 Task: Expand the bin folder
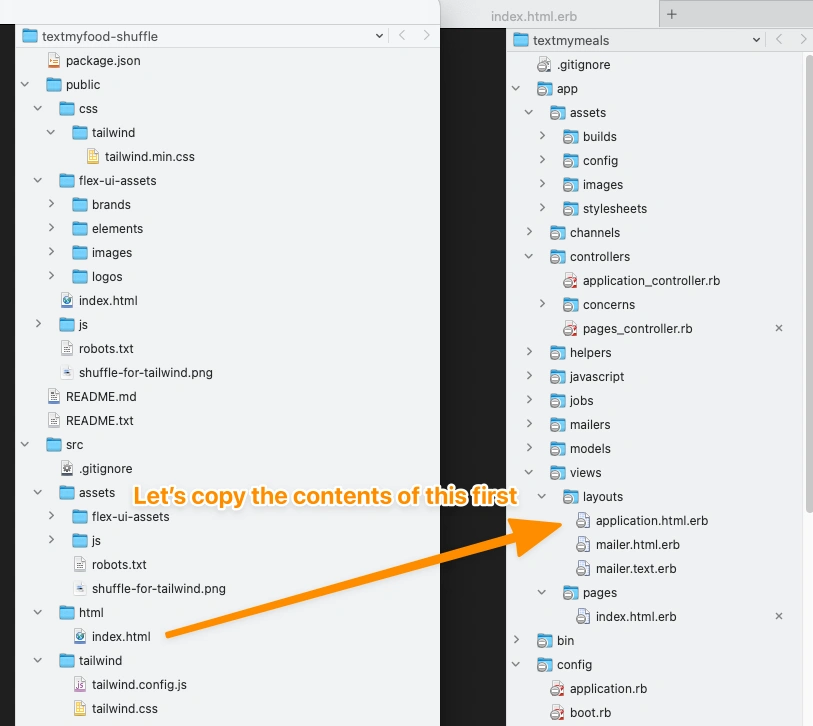516,641
